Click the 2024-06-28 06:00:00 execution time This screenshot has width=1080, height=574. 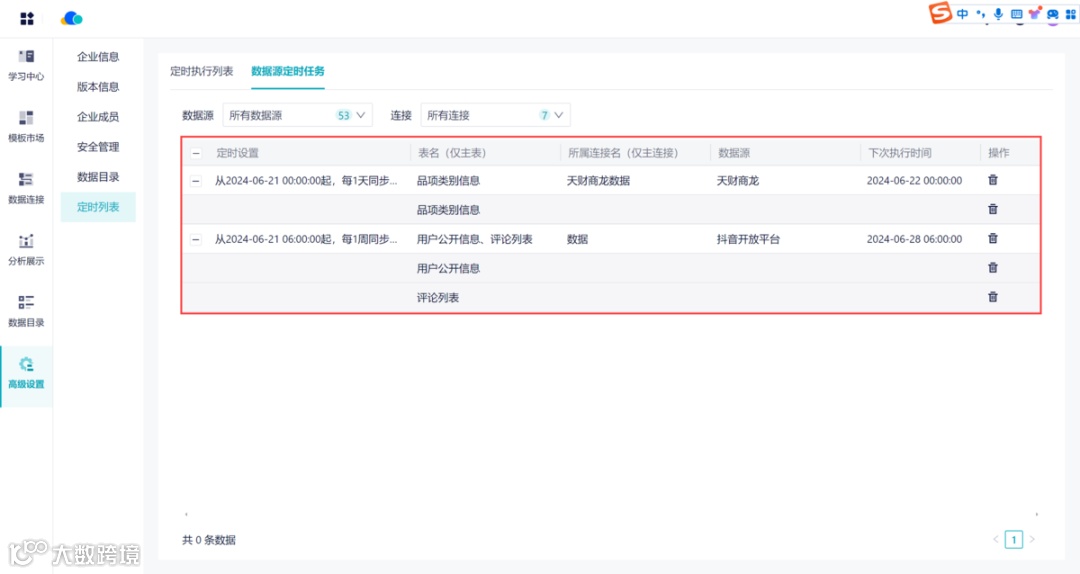914,239
